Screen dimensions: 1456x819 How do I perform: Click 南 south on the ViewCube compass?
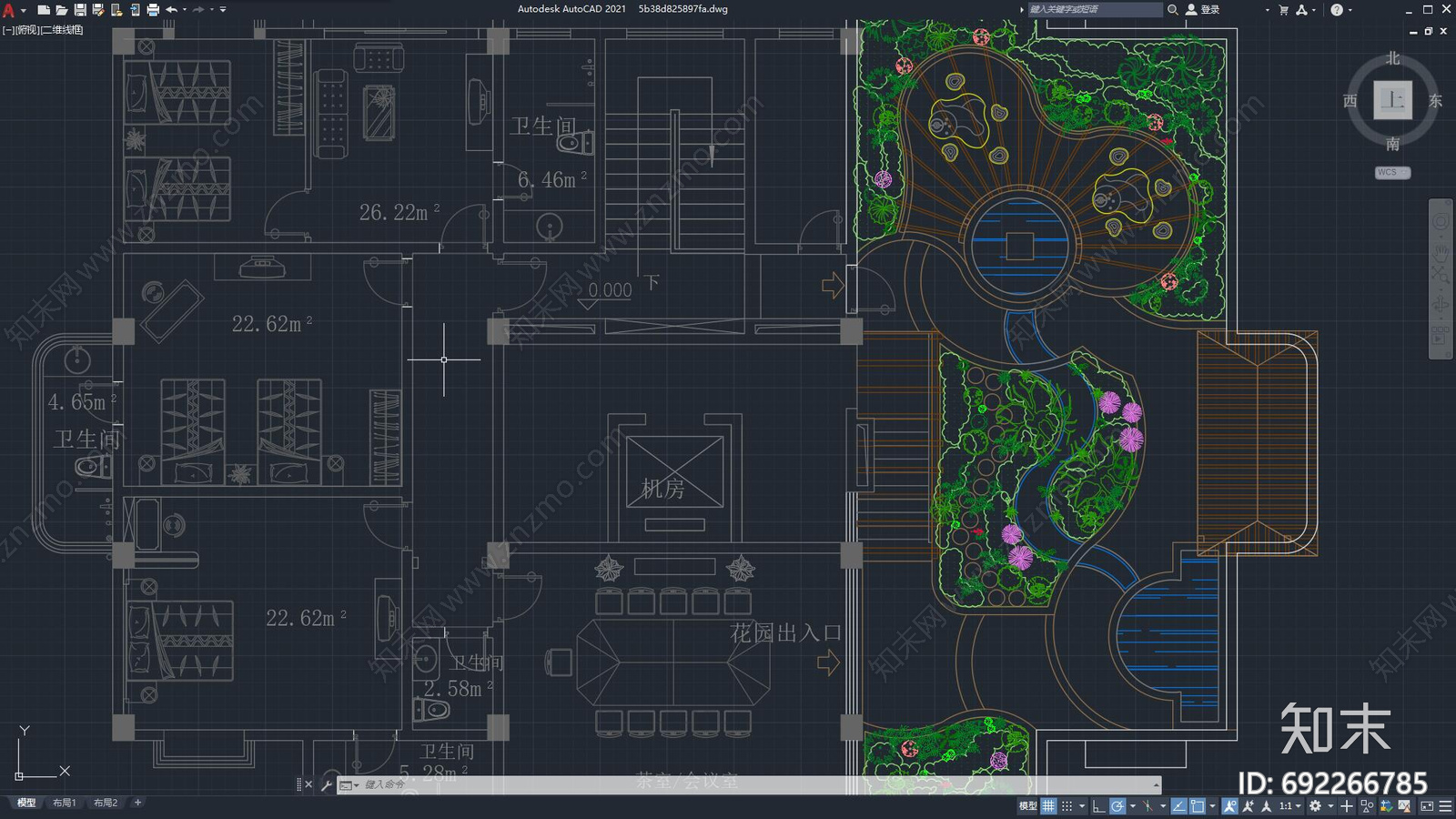pos(1392,144)
